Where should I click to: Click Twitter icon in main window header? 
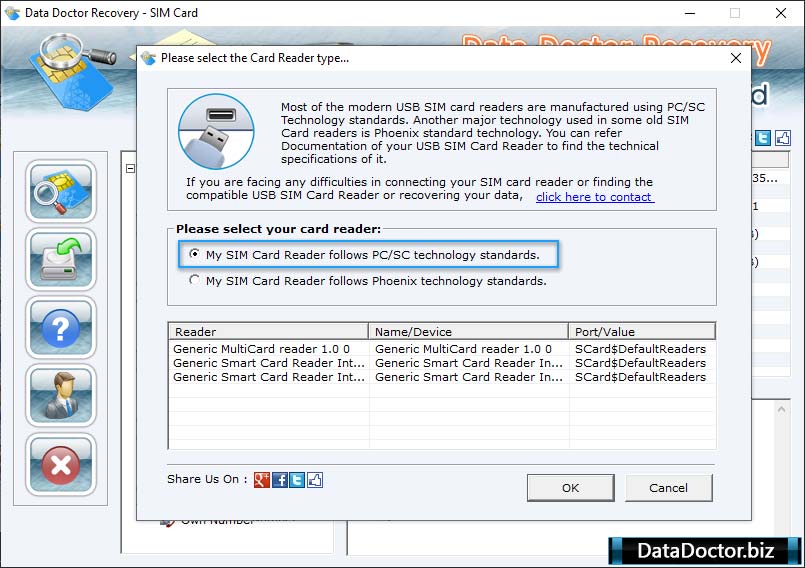[763, 138]
